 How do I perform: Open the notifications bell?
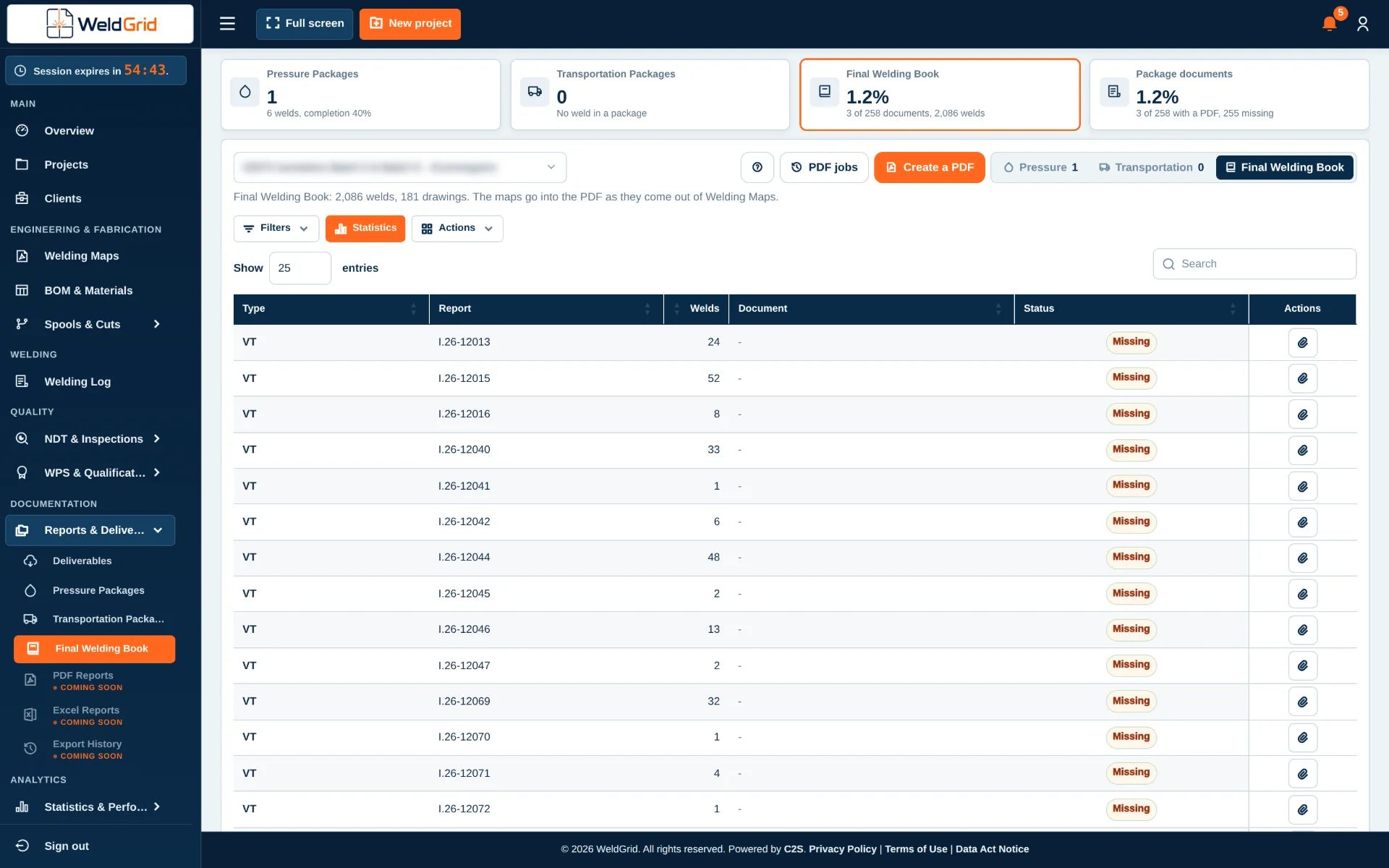(x=1329, y=24)
